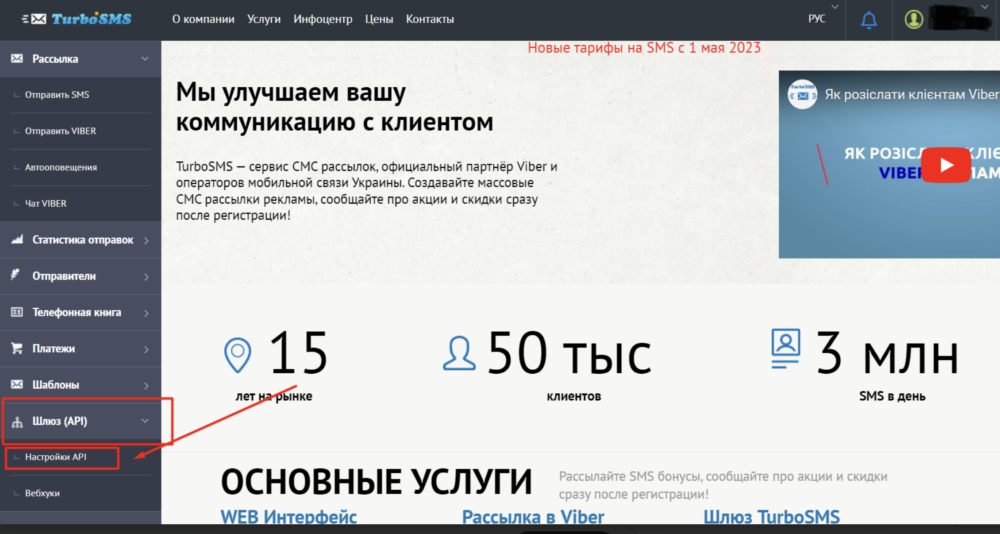The height and width of the screenshot is (534, 1000).
Task: Click the envelope icon beside Рассылка
Action: [x=17, y=59]
